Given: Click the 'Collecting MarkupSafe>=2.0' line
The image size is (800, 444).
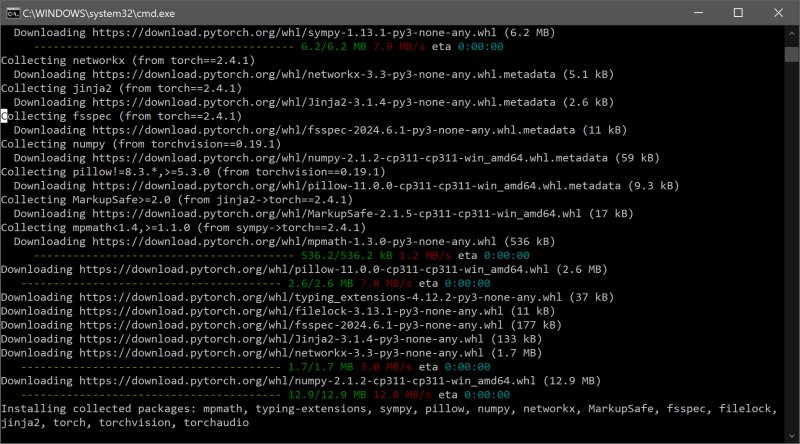Looking at the screenshot, I should click(x=177, y=200).
